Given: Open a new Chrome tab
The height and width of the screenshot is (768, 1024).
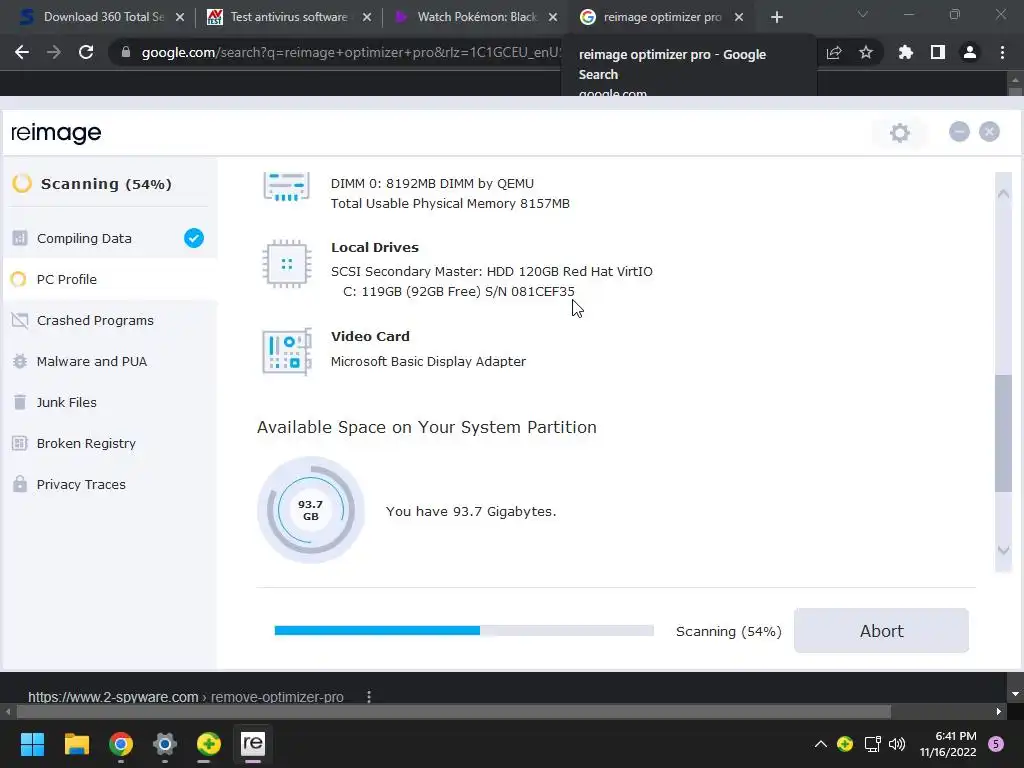Looking at the screenshot, I should click(x=776, y=17).
